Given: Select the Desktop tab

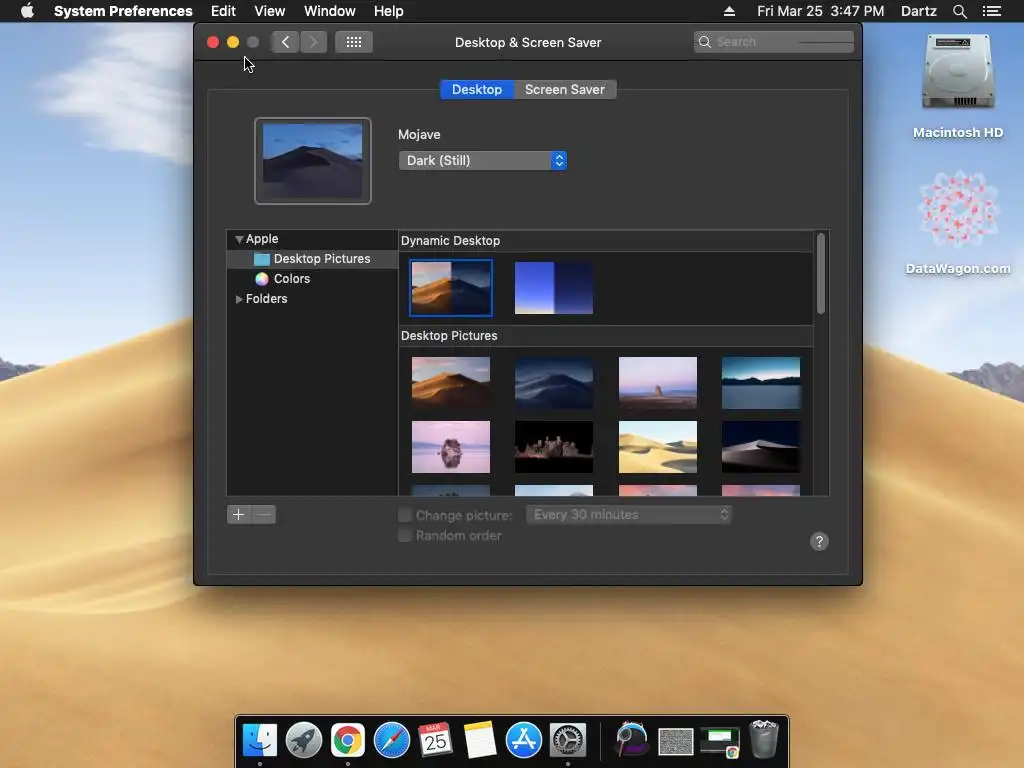Looking at the screenshot, I should [477, 89].
